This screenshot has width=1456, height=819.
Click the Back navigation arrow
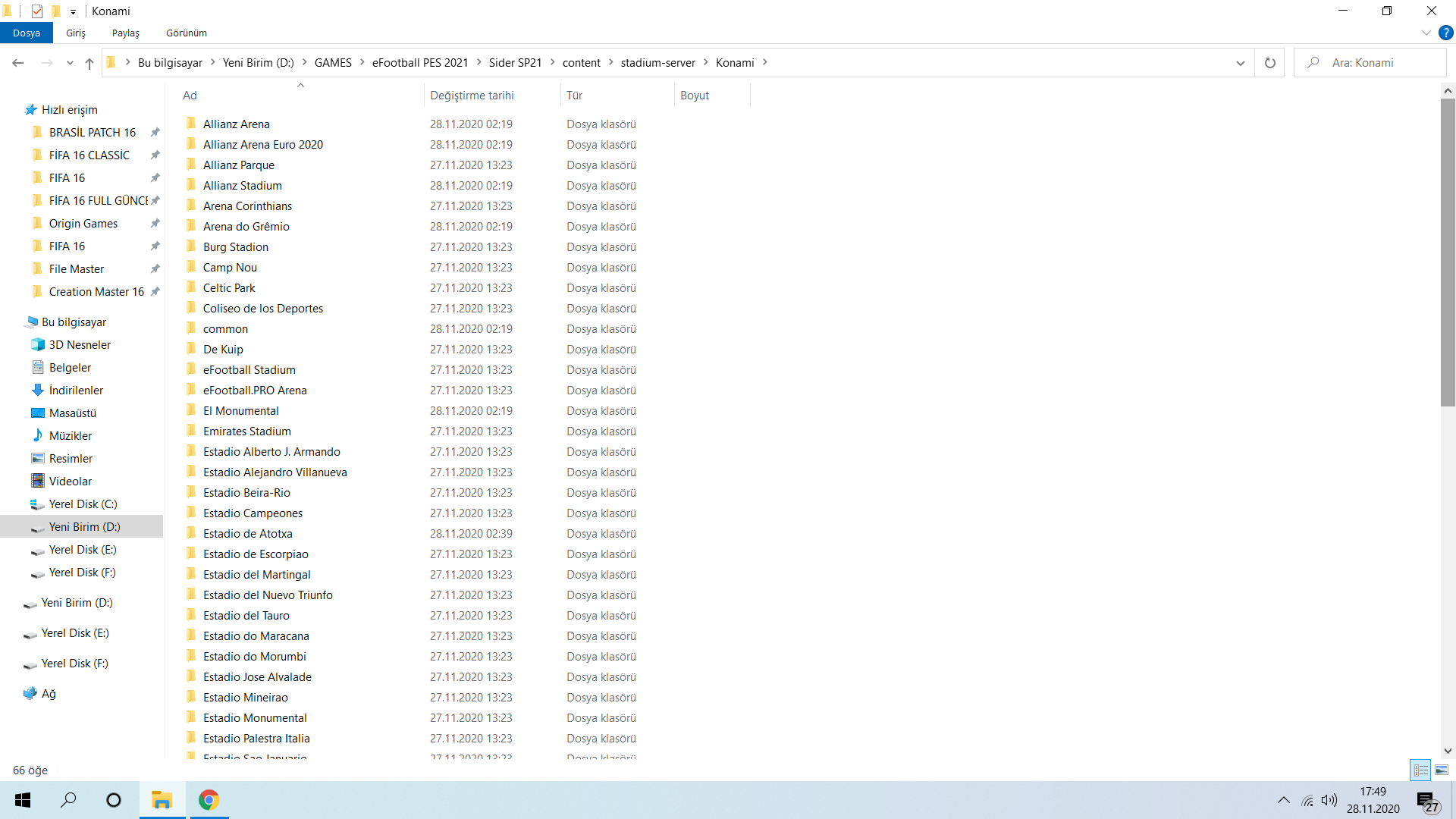18,63
